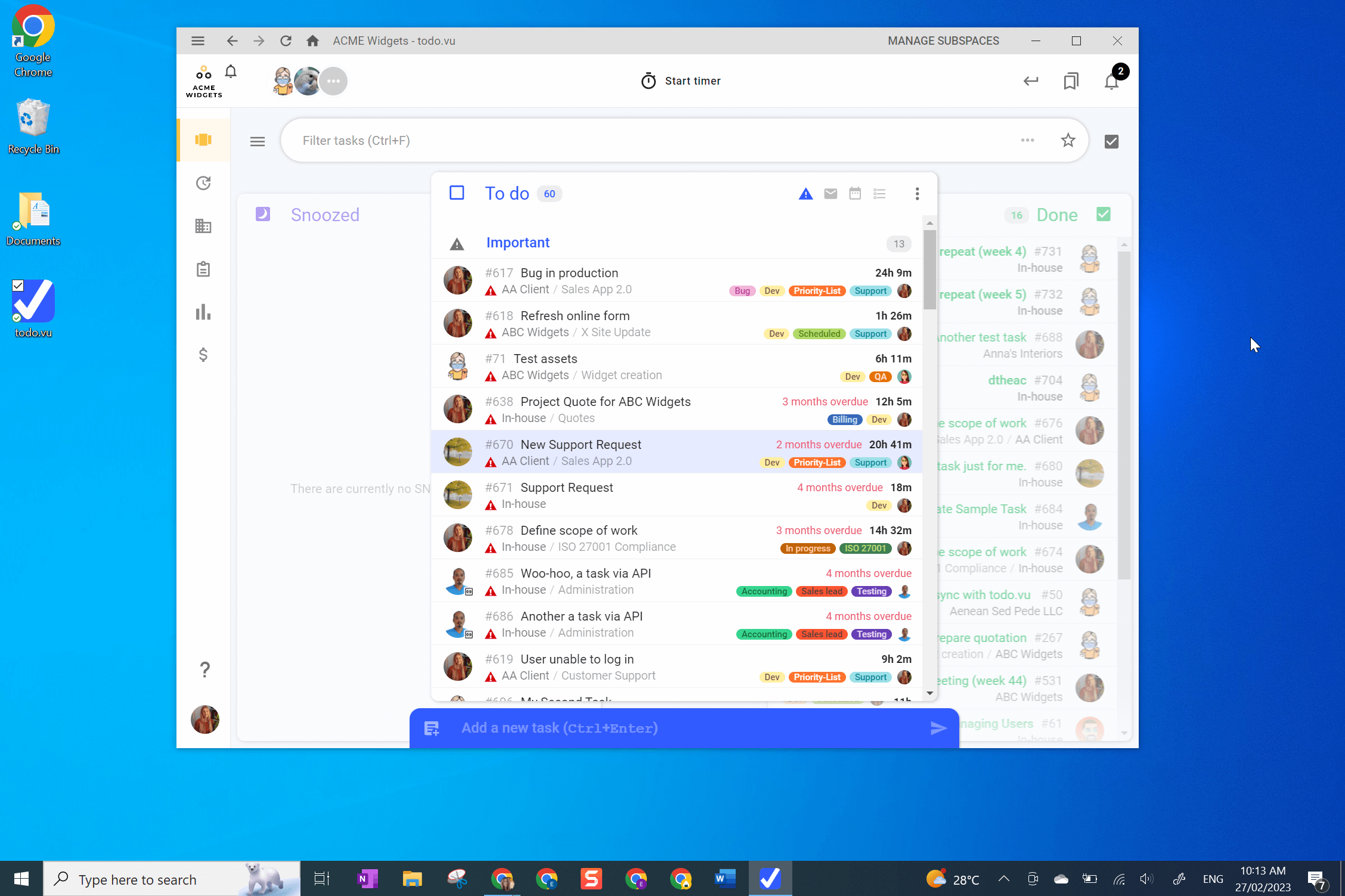This screenshot has height=896, width=1345.
Task: Open the dollar billing sidebar icon
Action: click(x=203, y=355)
